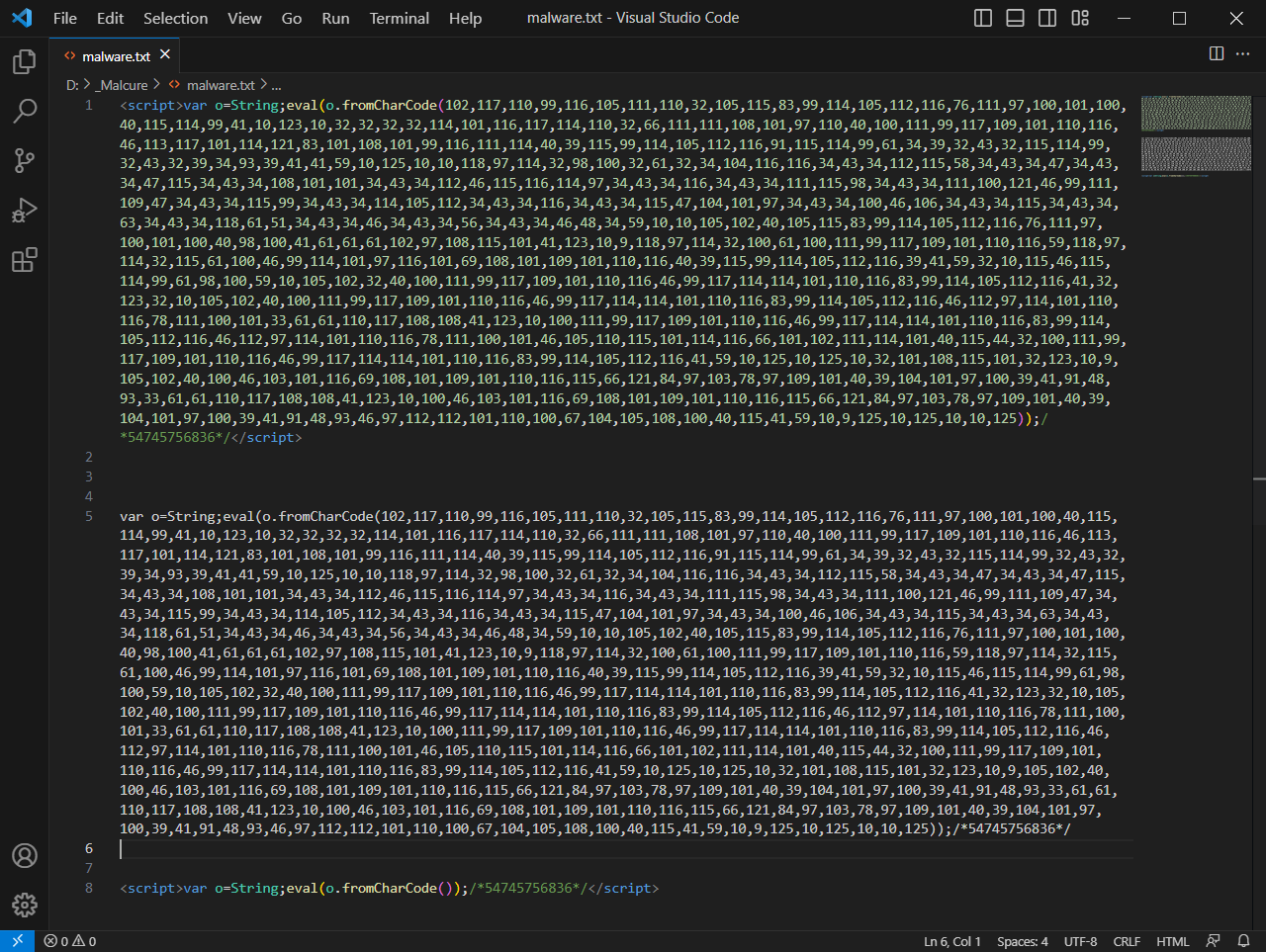Open the Selection menu

[x=175, y=18]
